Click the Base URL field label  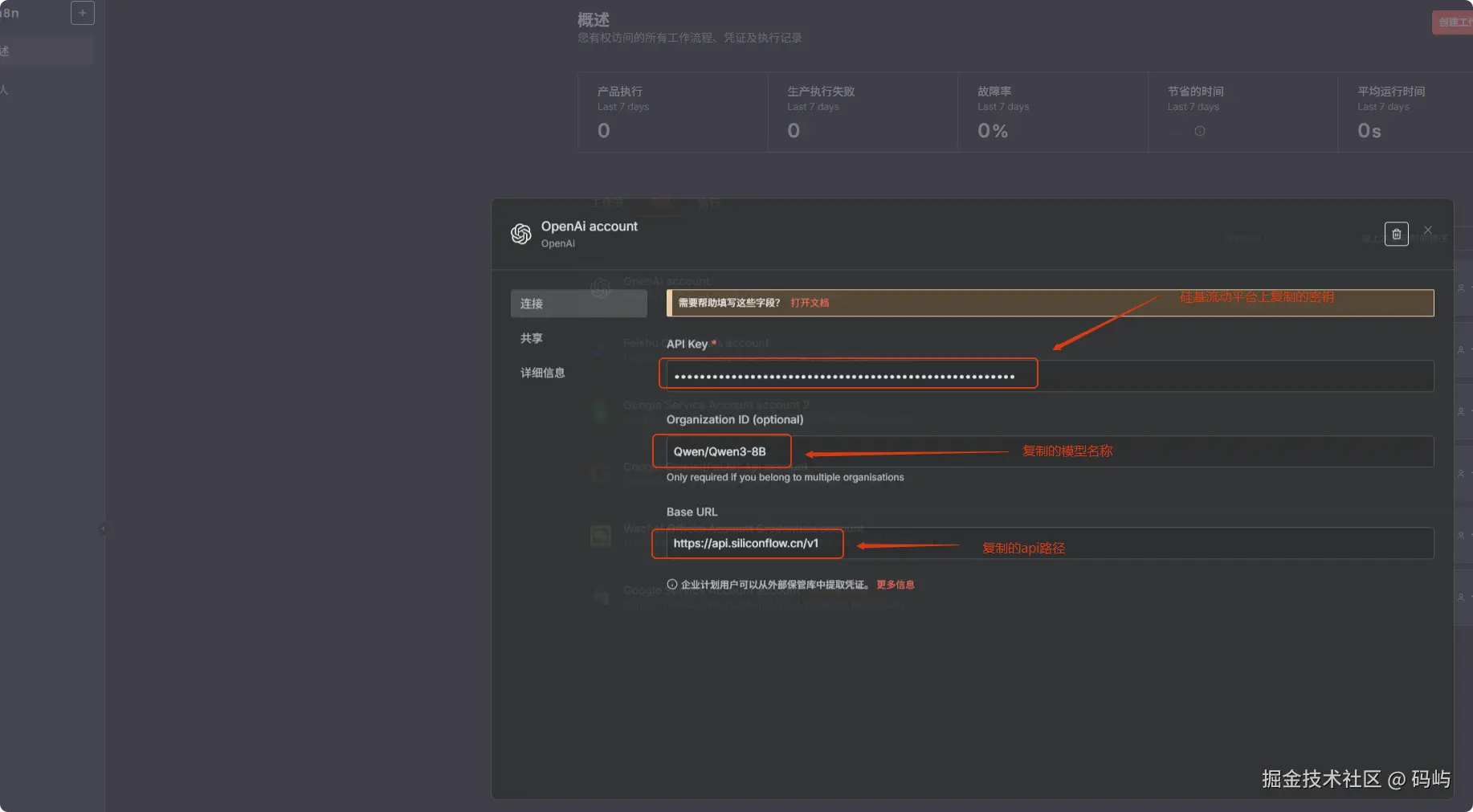[692, 512]
